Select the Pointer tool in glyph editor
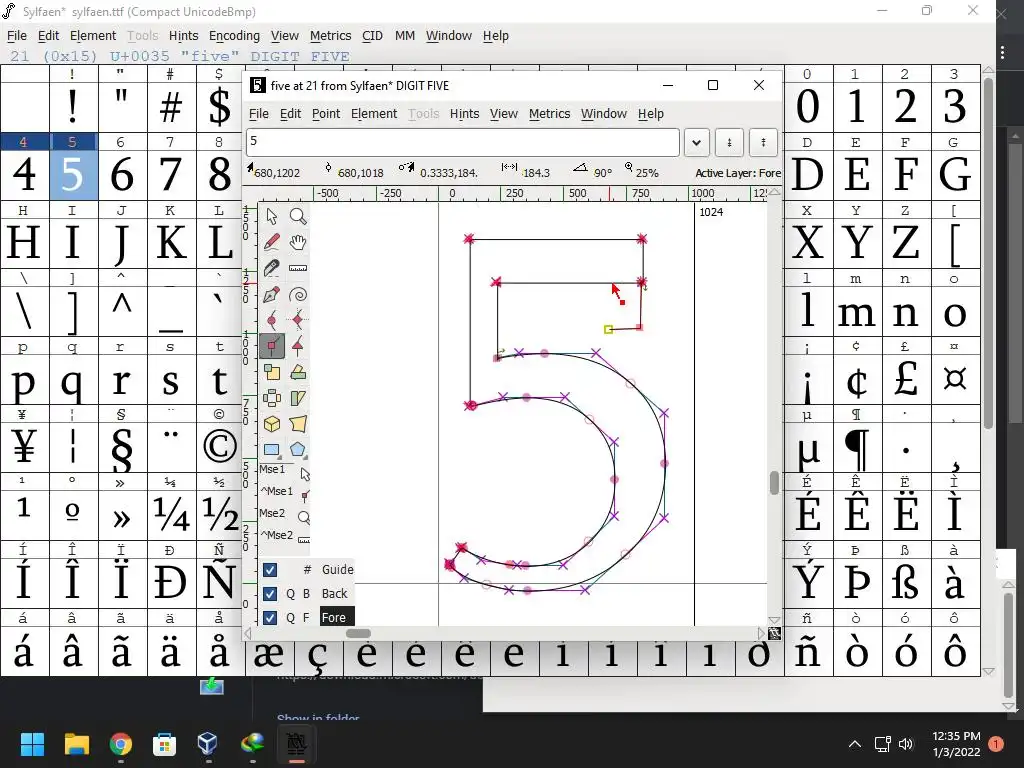The width and height of the screenshot is (1024, 768). 272,216
